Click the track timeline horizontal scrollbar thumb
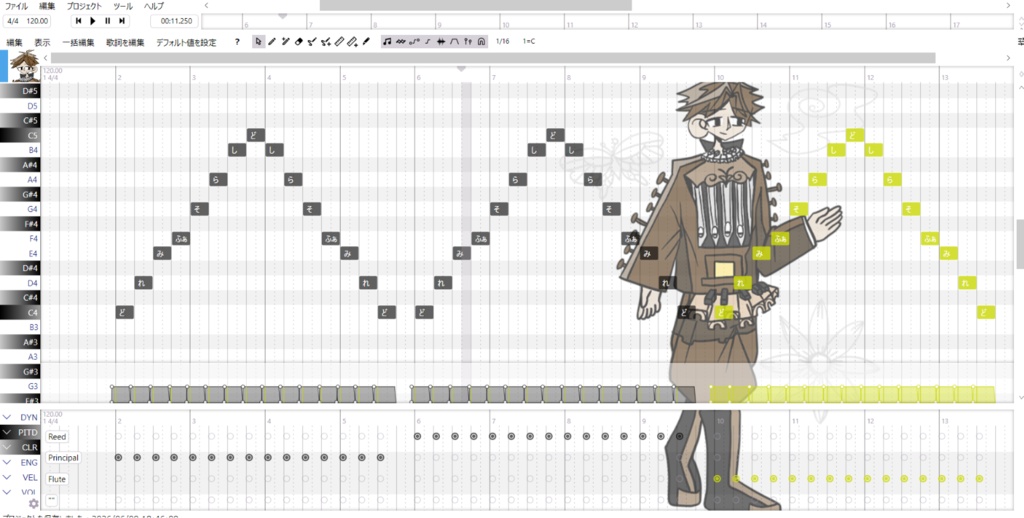The width and height of the screenshot is (1024, 518). tap(475, 5)
